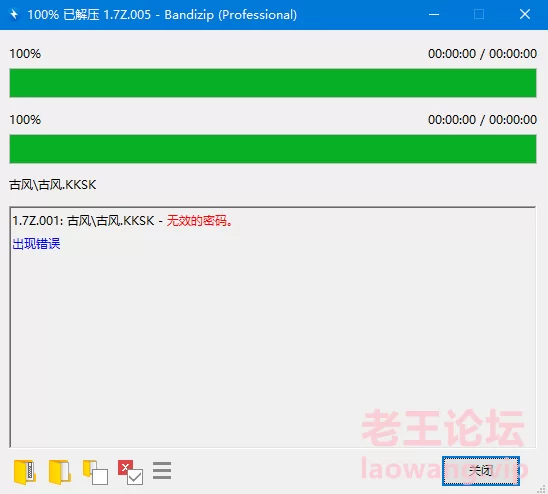
Task: Open the zipped archive folder icon
Action: click(x=25, y=472)
